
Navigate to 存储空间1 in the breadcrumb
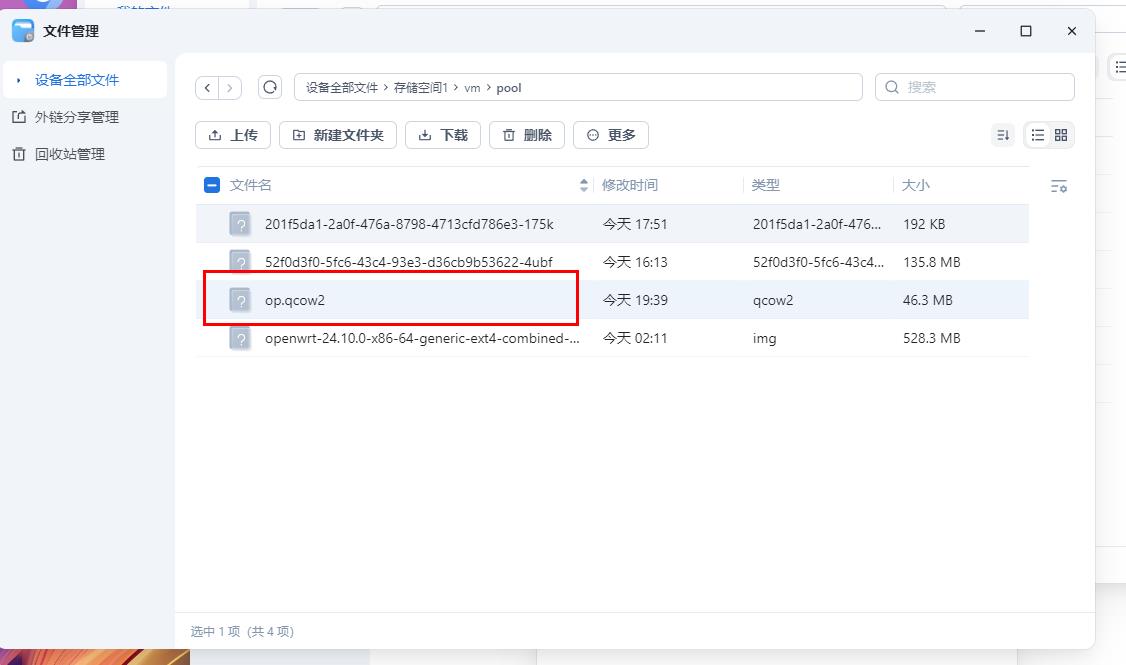[420, 88]
